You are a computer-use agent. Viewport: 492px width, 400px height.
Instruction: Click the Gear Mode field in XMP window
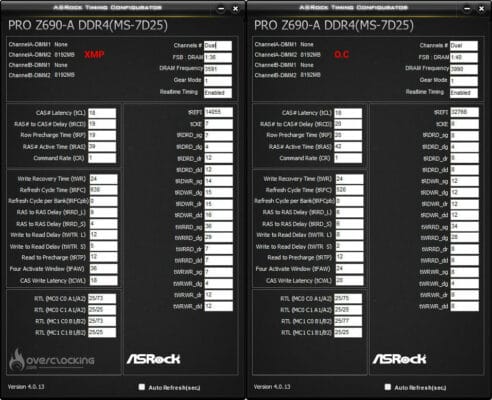coord(218,81)
